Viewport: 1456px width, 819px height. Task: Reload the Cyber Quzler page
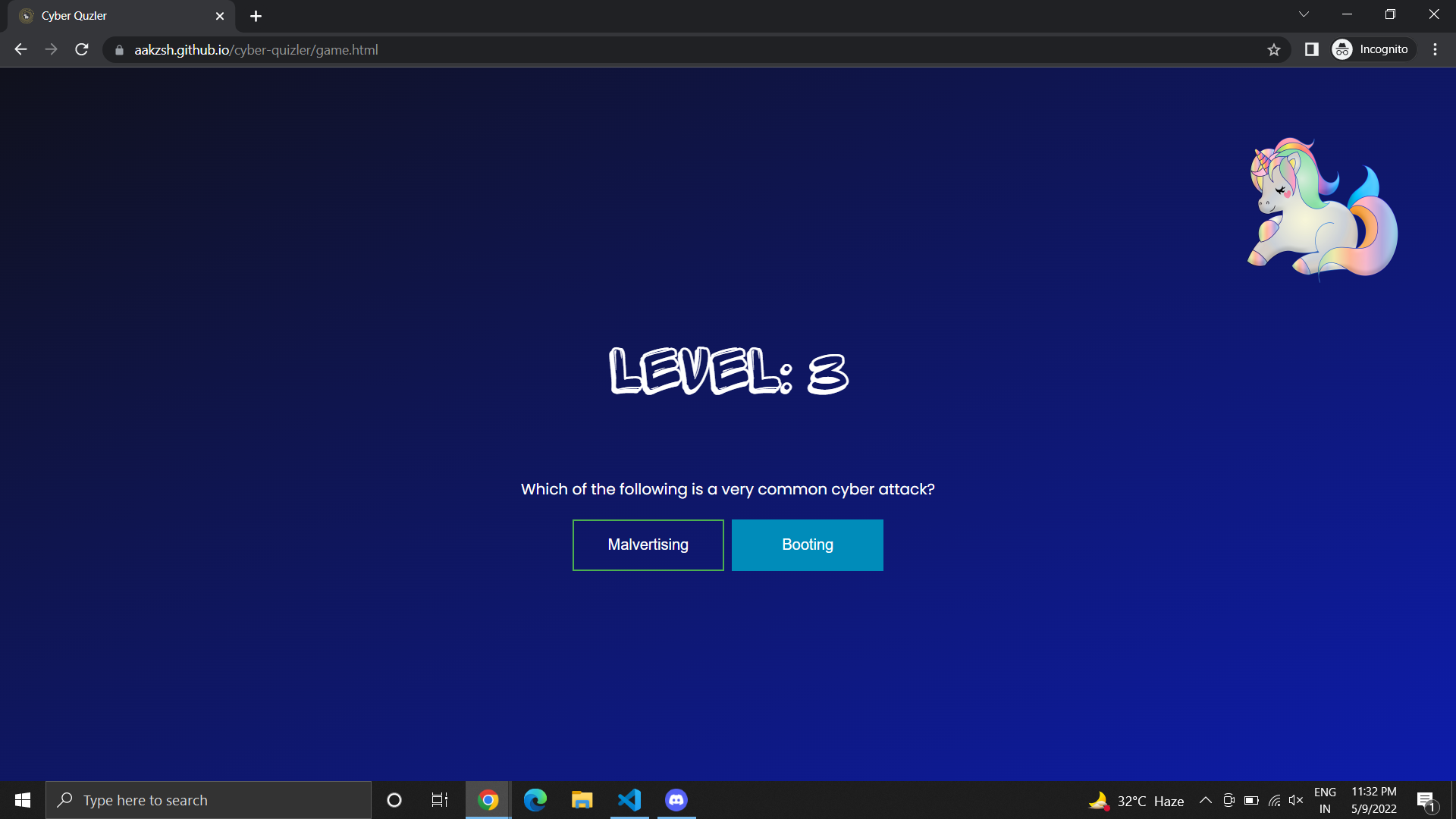click(x=82, y=49)
